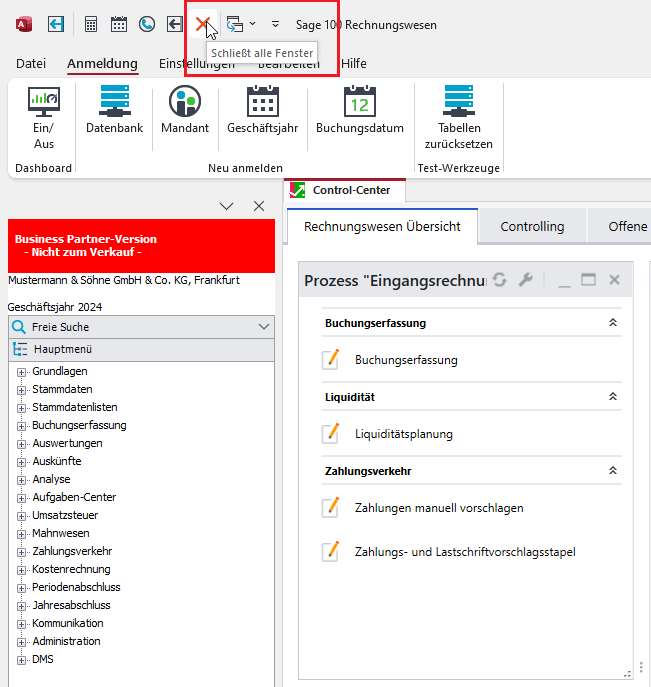651x687 pixels.
Task: Open Liquiditätsplanung link
Action: point(403,434)
